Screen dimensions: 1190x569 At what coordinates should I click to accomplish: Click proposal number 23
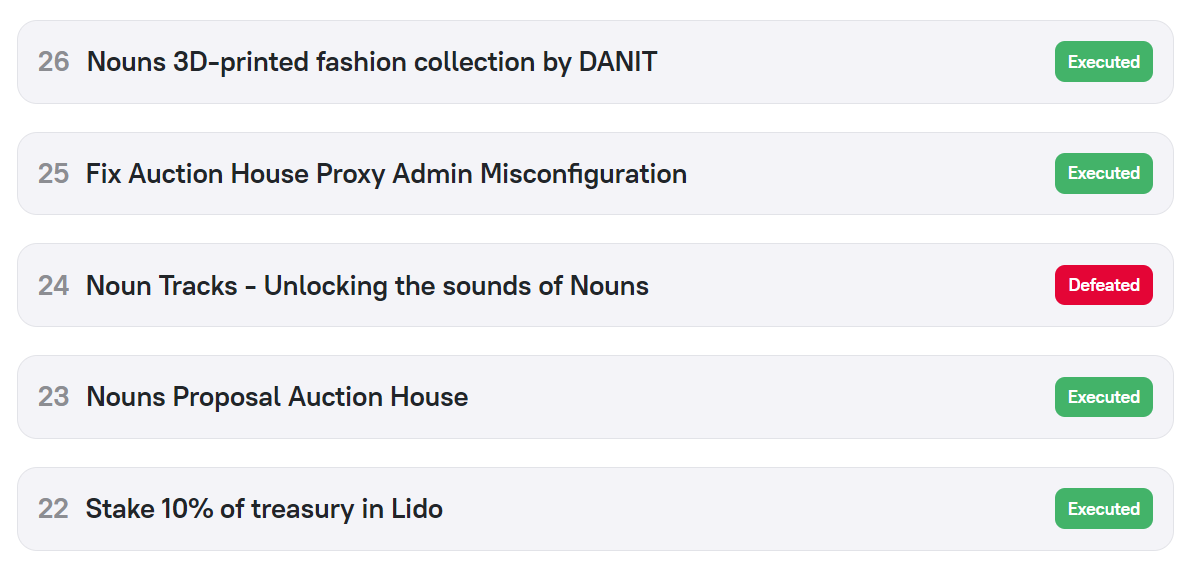click(x=54, y=397)
